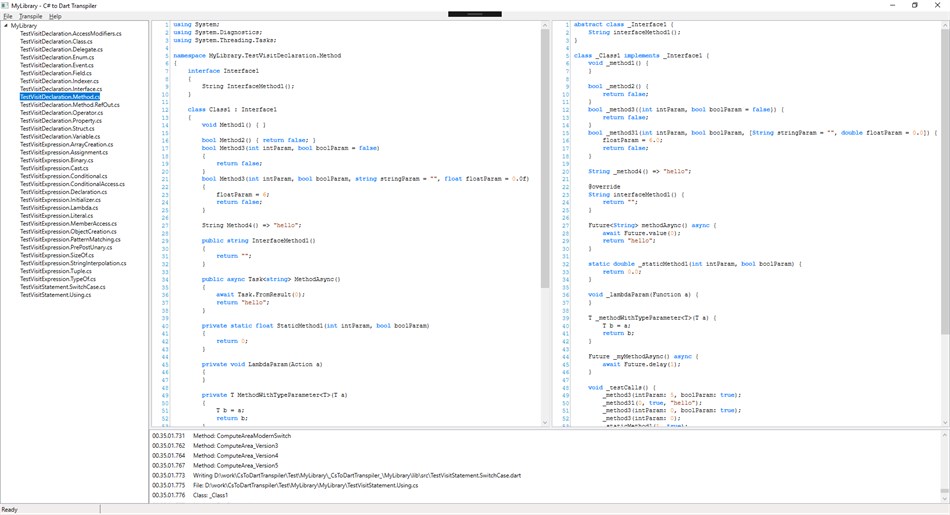The width and height of the screenshot is (950, 515).
Task: Click Dart output scrollbar up arrow
Action: tap(945, 25)
